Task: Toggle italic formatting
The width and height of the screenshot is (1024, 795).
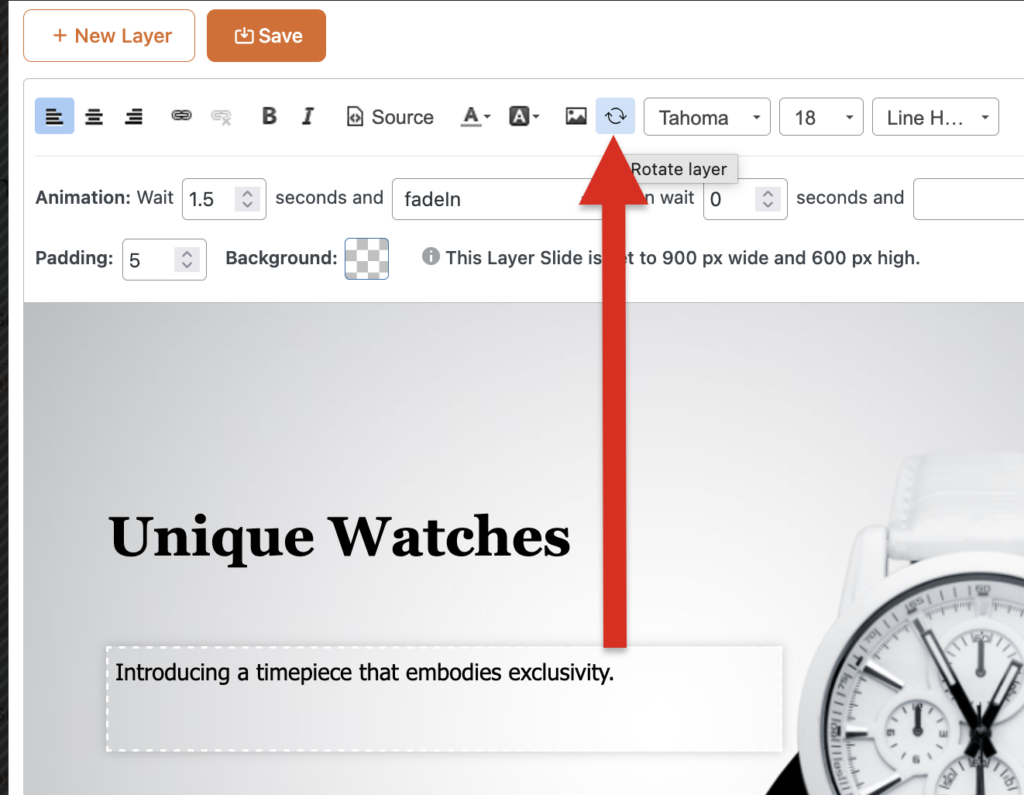Action: [308, 116]
